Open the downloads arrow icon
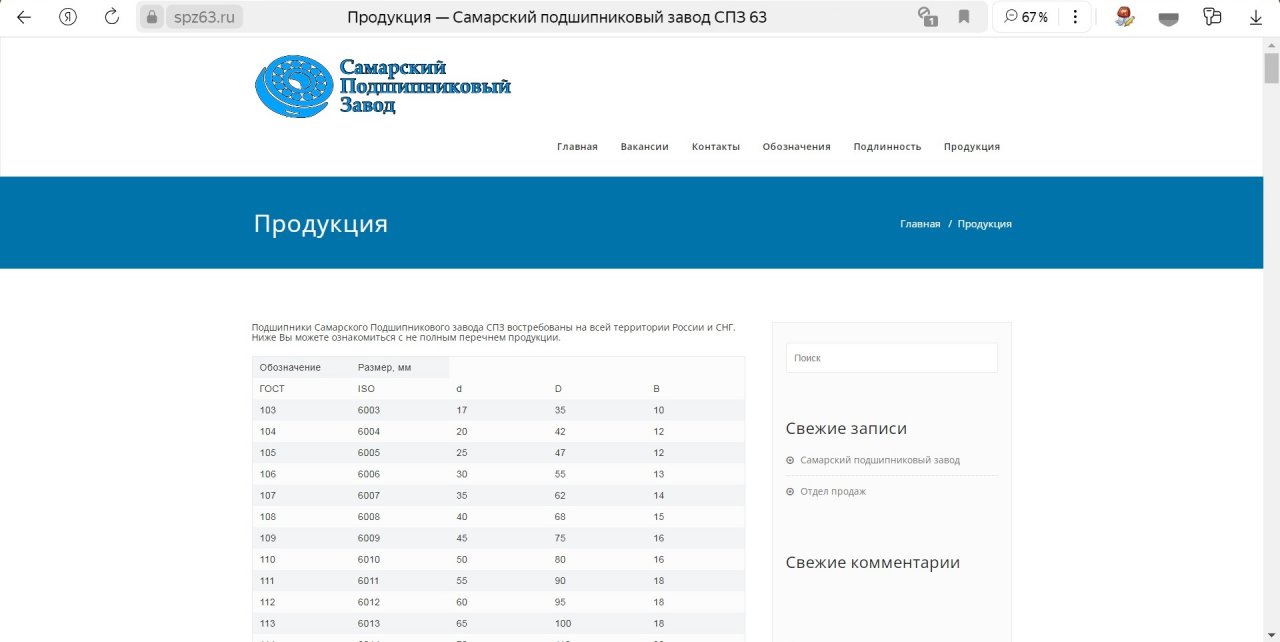Image resolution: width=1280 pixels, height=642 pixels. click(x=1256, y=17)
